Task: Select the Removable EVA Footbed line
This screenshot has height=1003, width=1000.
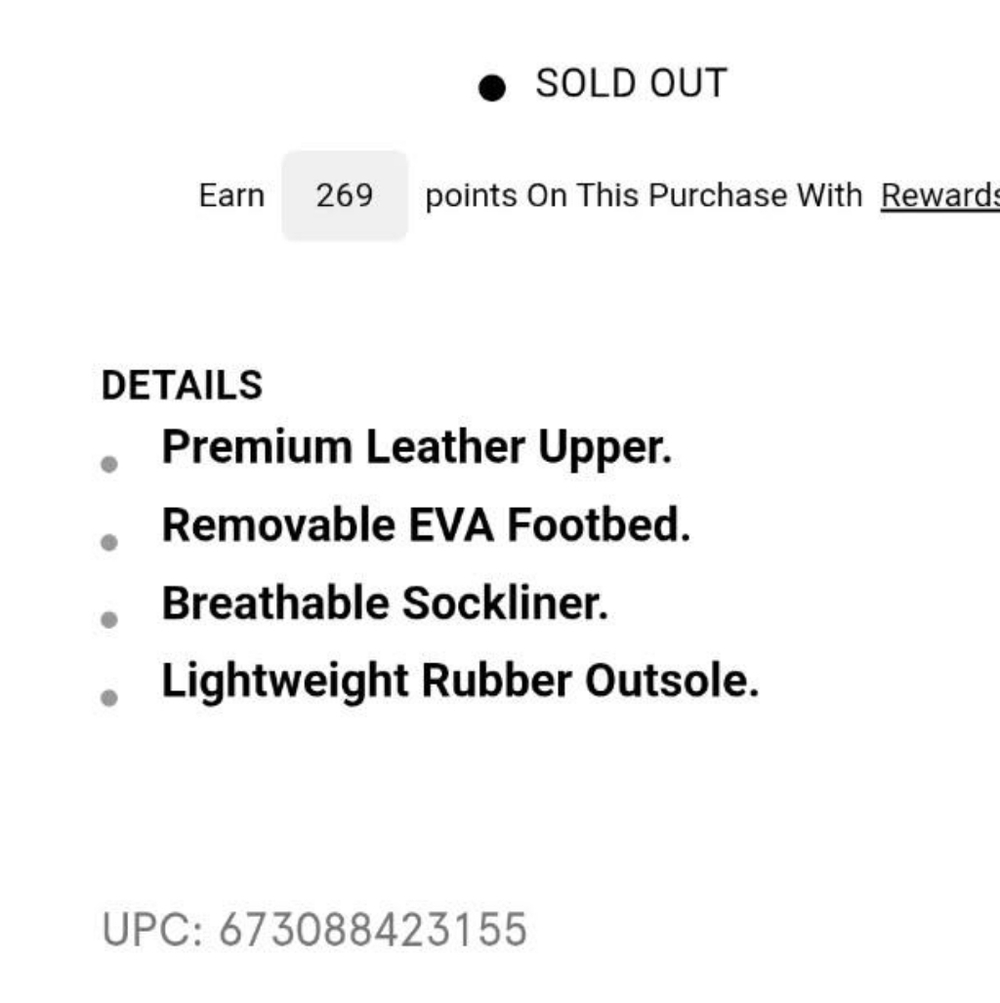Action: coord(426,525)
